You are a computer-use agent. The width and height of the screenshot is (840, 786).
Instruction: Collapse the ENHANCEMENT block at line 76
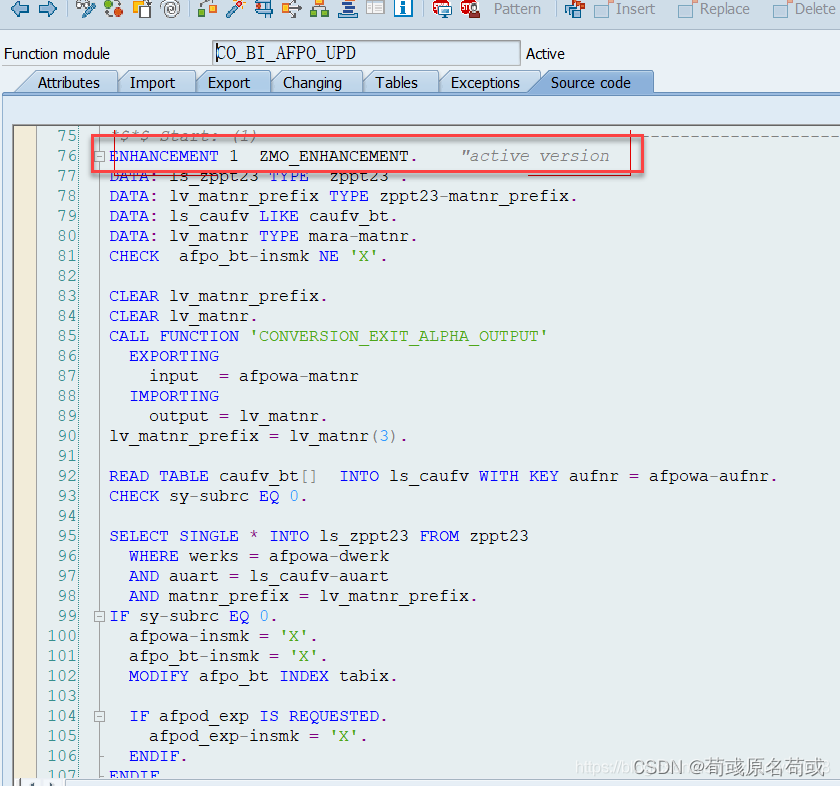(98, 156)
